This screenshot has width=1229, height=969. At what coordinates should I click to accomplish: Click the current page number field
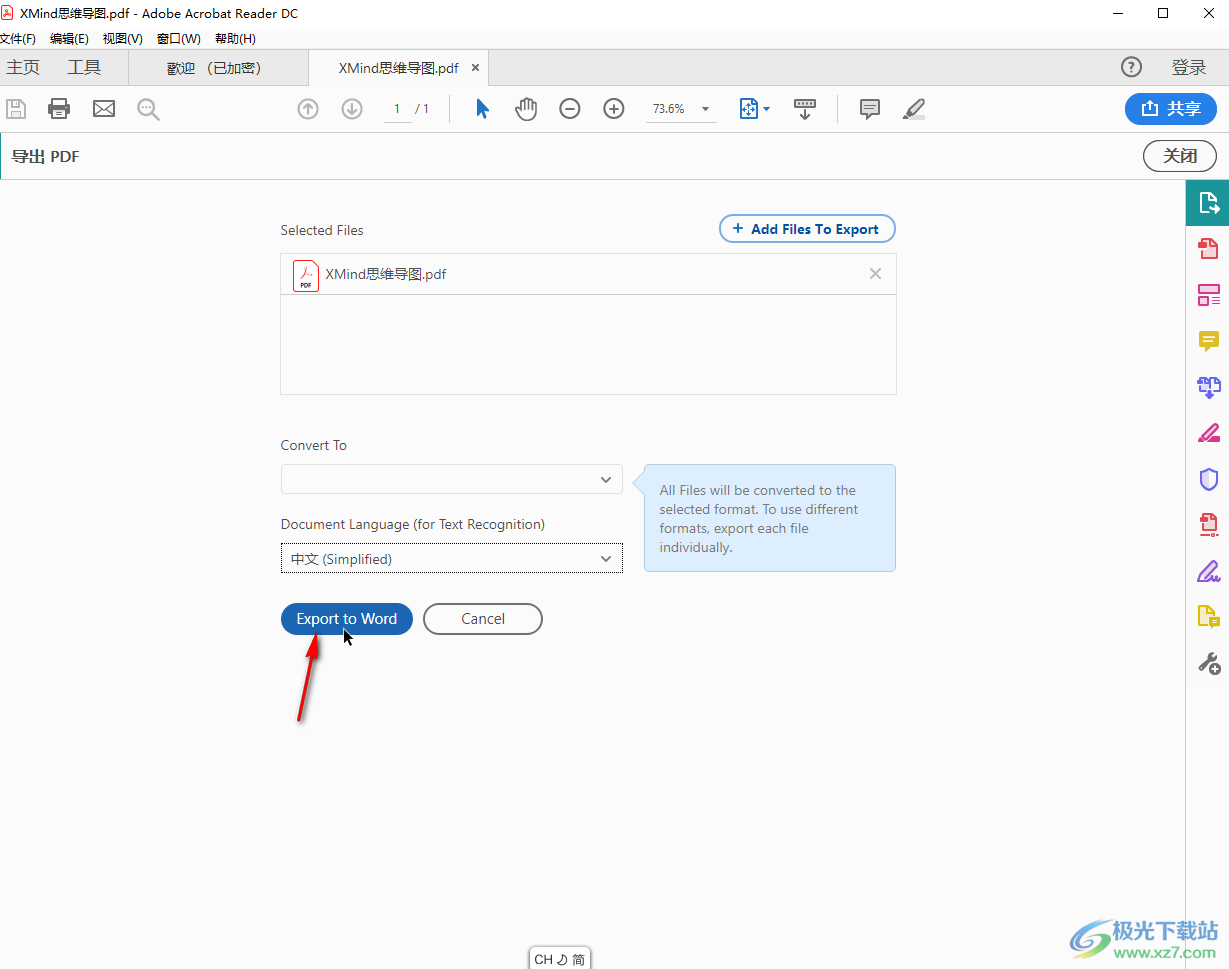(397, 109)
